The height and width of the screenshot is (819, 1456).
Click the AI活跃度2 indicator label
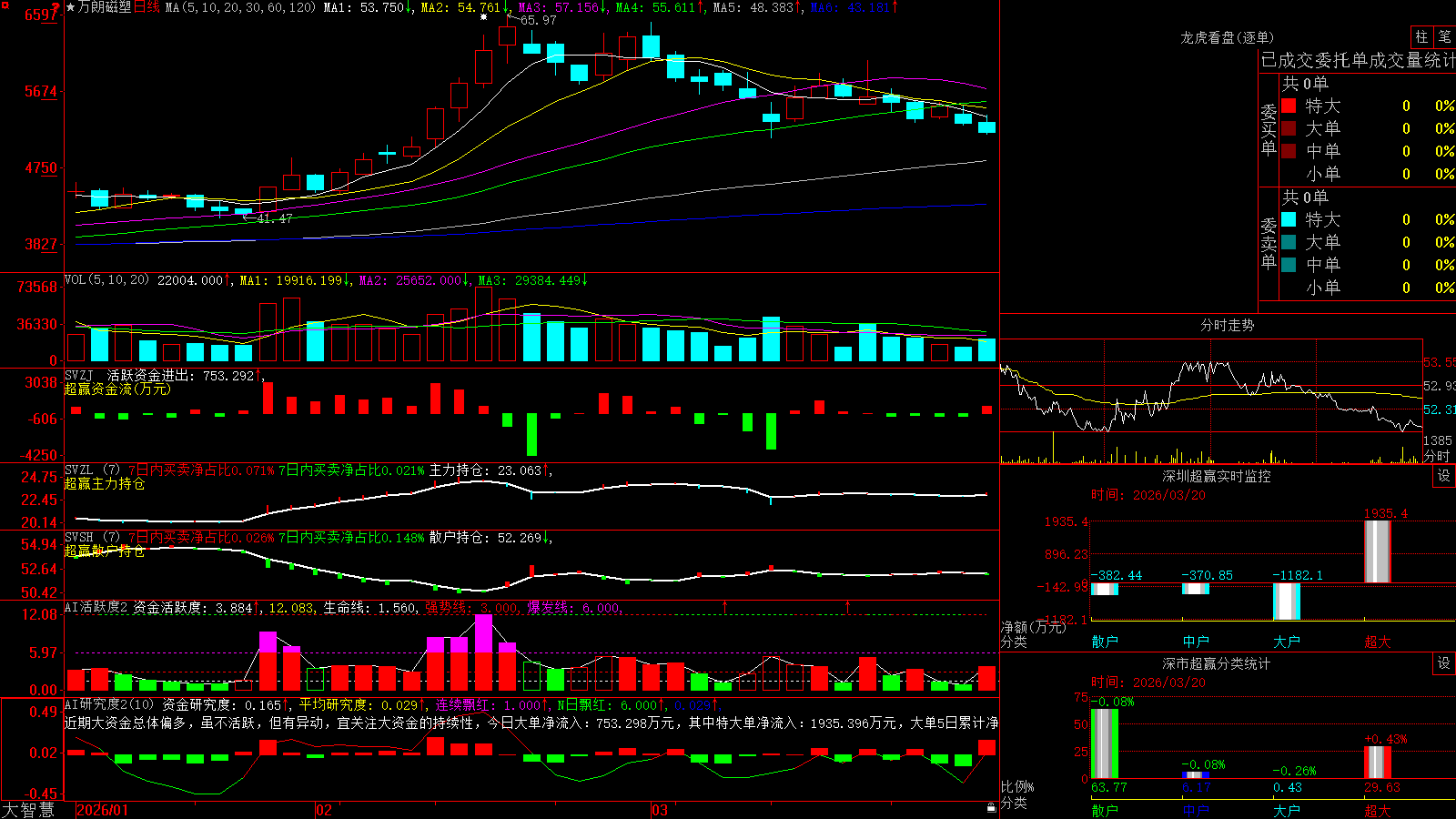point(96,607)
